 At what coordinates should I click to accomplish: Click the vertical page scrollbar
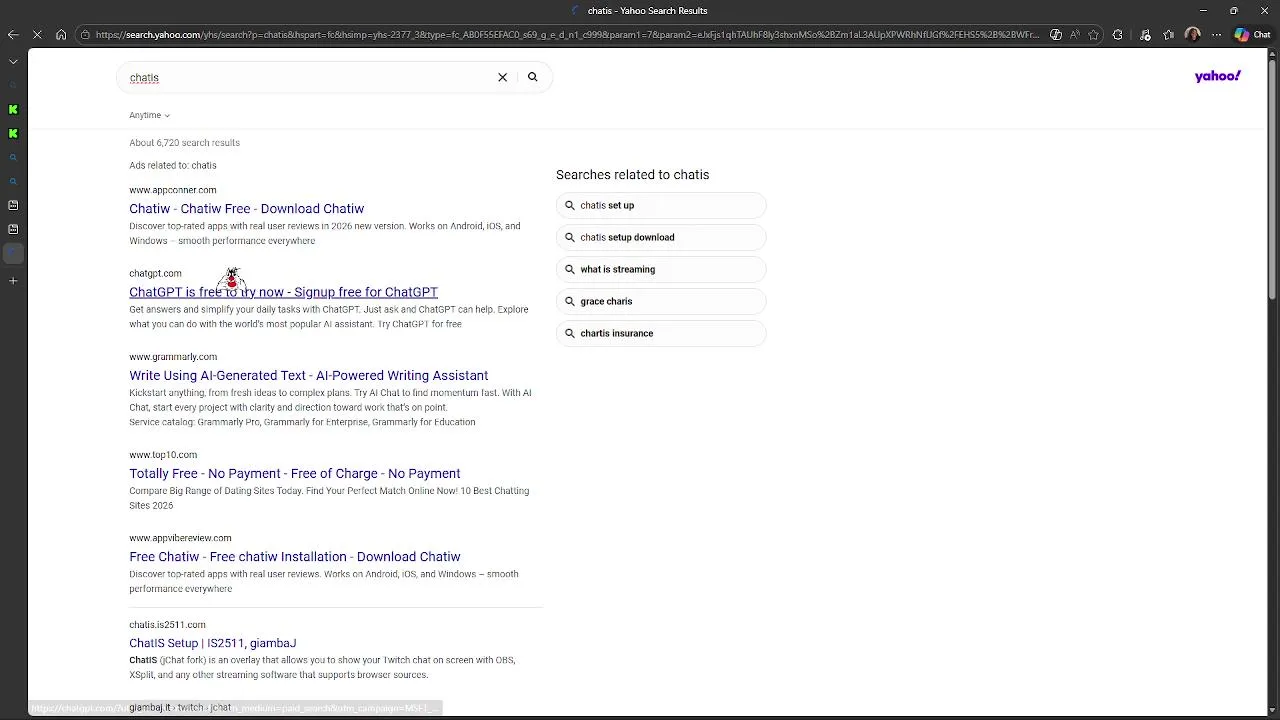(x=1273, y=180)
